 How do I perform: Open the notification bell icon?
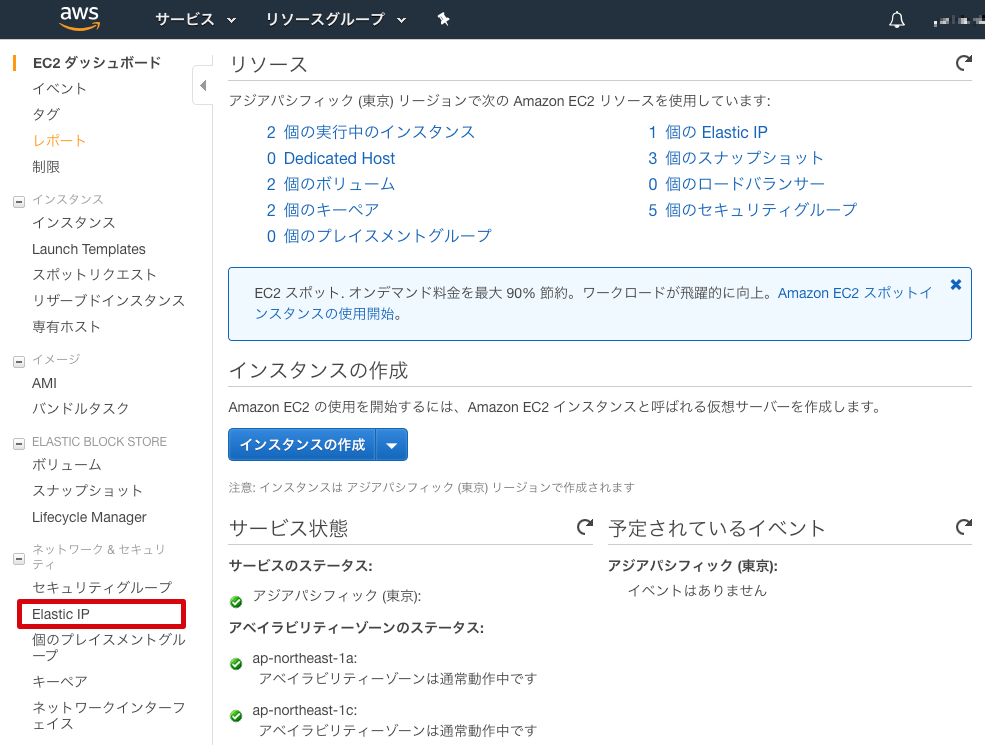[897, 20]
